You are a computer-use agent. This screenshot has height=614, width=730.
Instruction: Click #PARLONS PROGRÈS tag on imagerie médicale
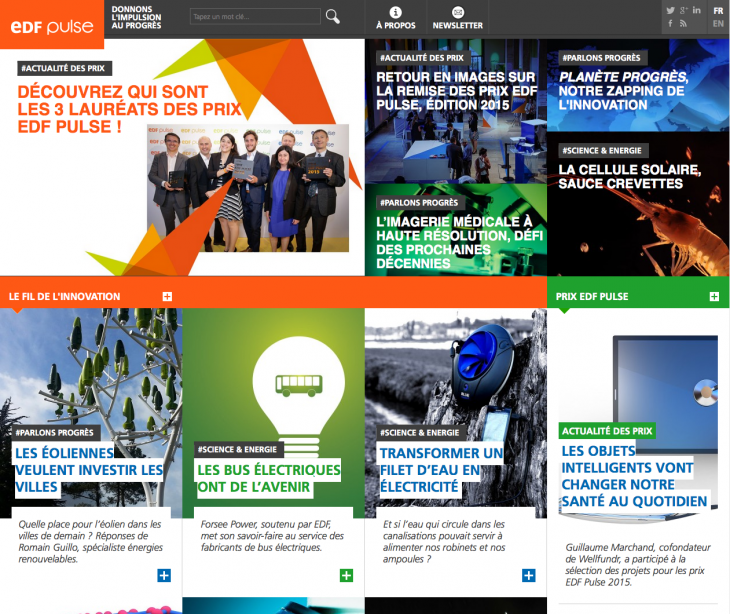tap(419, 202)
